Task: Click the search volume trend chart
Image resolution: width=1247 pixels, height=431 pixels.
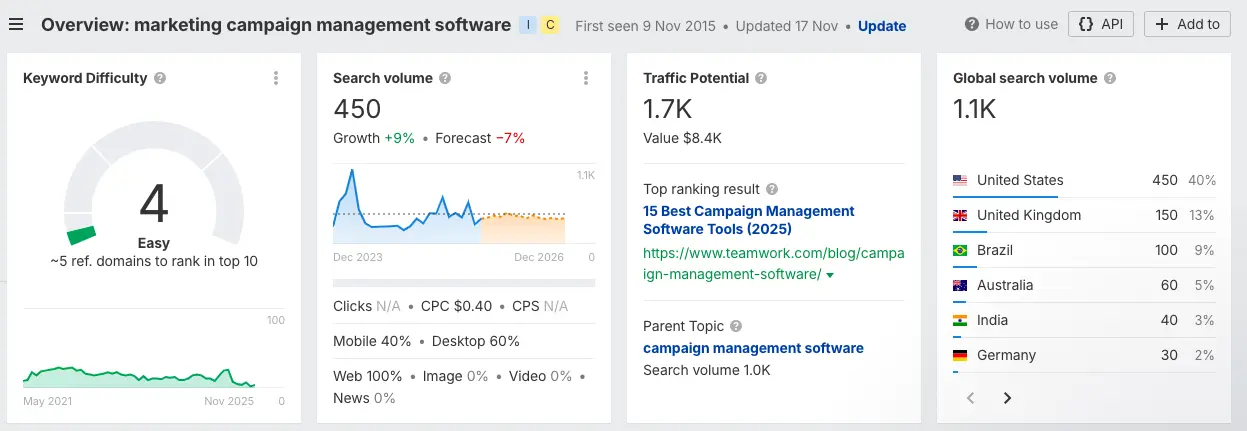Action: [449, 207]
